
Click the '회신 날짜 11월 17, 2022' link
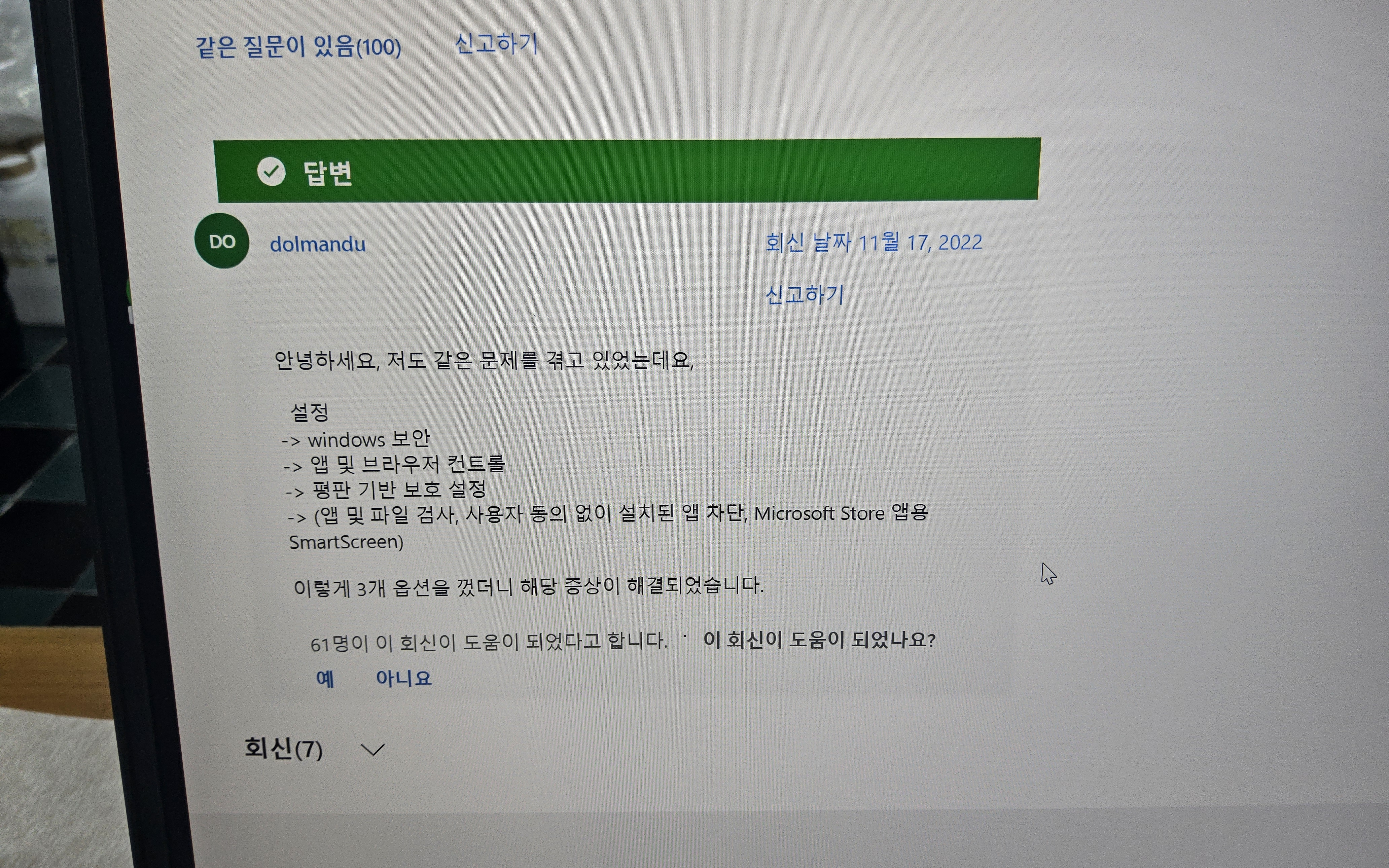[x=874, y=242]
